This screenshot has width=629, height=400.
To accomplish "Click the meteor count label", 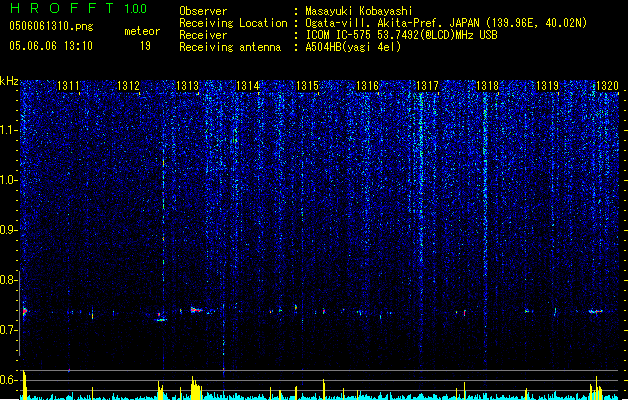I will click(142, 31).
